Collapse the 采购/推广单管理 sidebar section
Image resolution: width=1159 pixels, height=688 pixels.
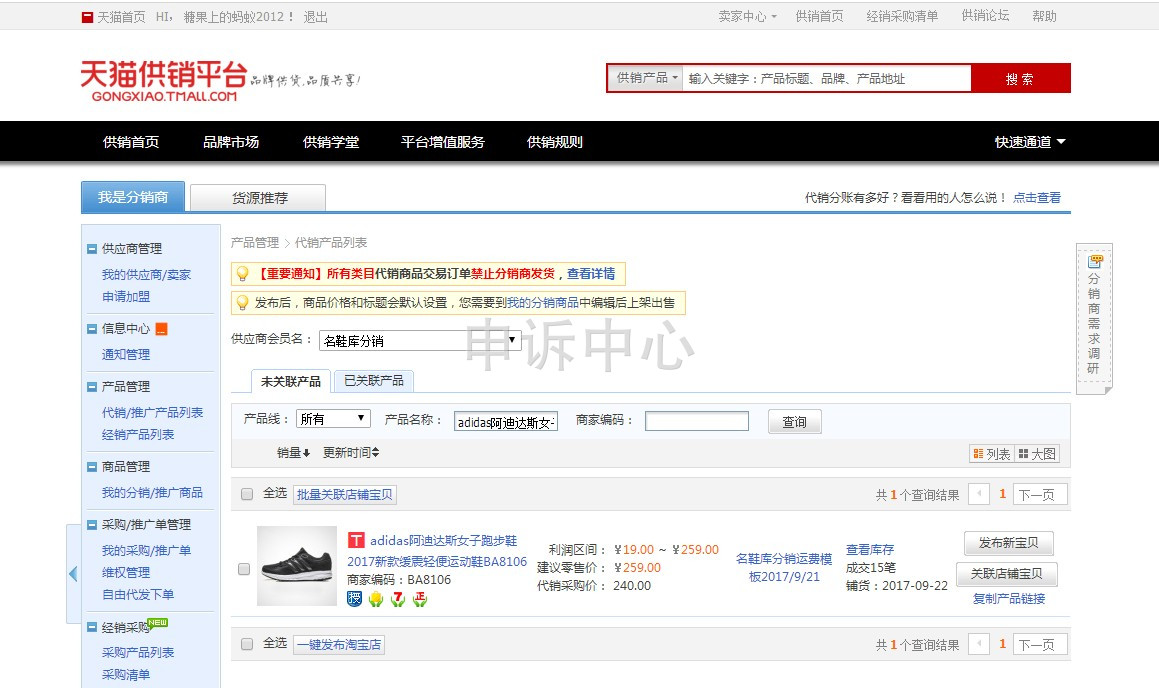(x=92, y=525)
